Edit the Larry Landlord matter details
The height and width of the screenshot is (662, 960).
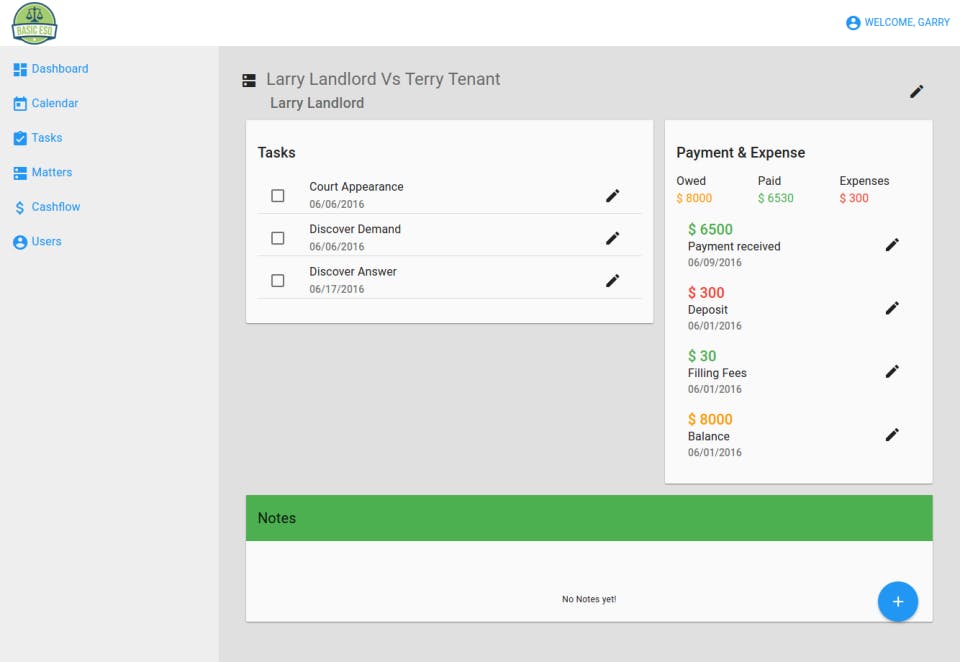click(916, 92)
